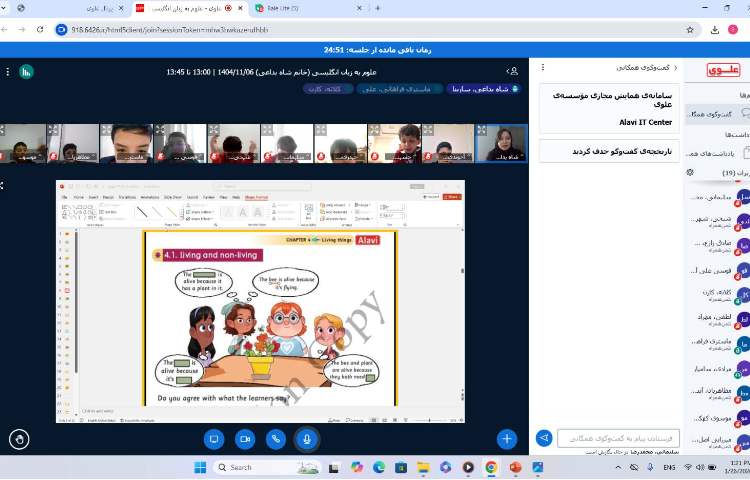Open the shared notes entry in sidebar
Screen dimensions: 750x480
coord(717,153)
